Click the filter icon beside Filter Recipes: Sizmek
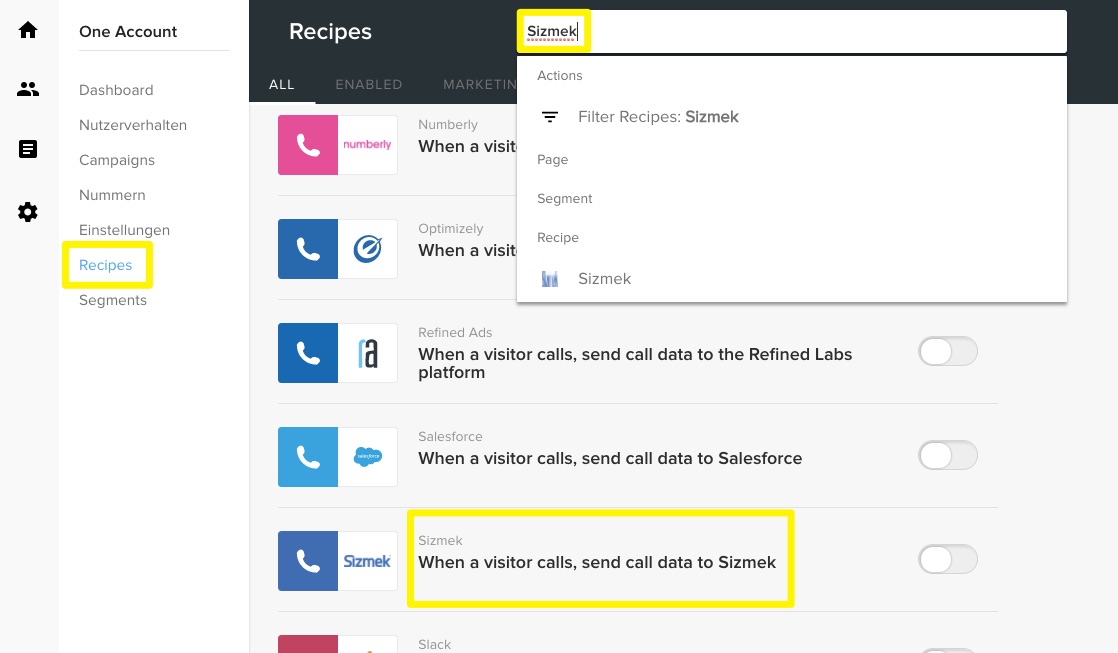Image resolution: width=1118 pixels, height=653 pixels. 550,116
